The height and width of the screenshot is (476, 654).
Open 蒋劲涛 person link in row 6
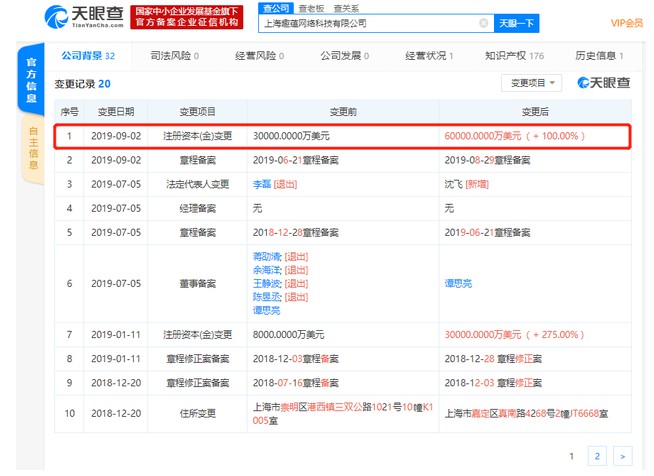pyautogui.click(x=267, y=257)
